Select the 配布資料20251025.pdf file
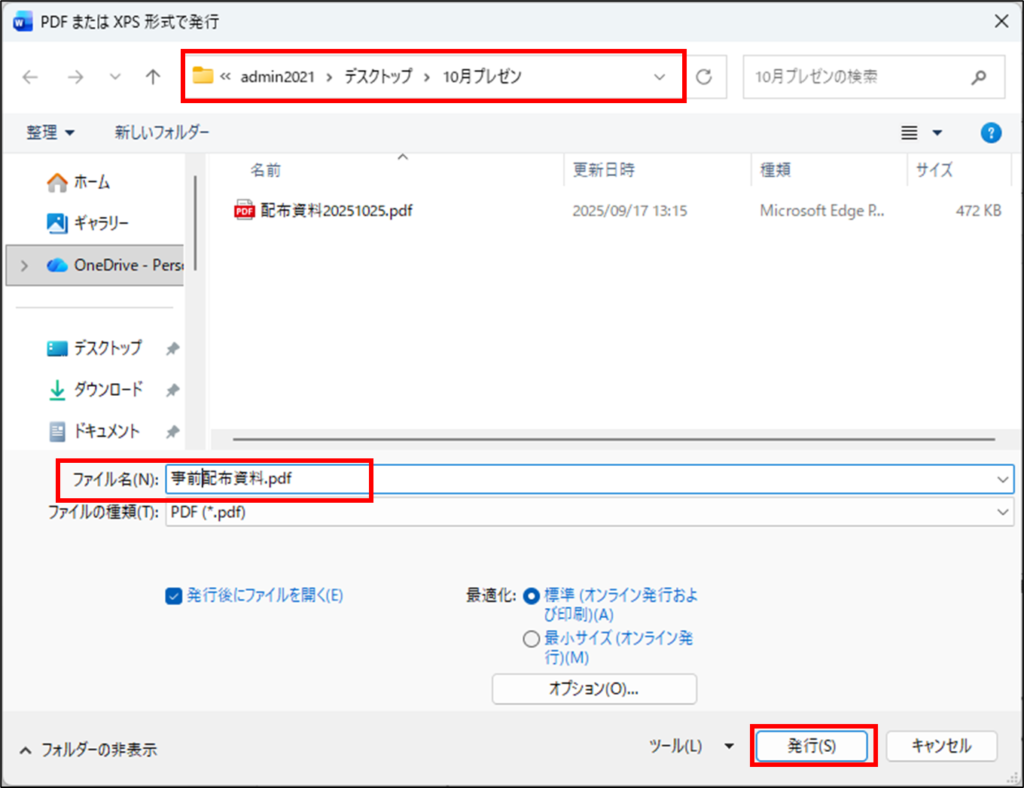Screen dimensions: 1024x788 coord(336,211)
